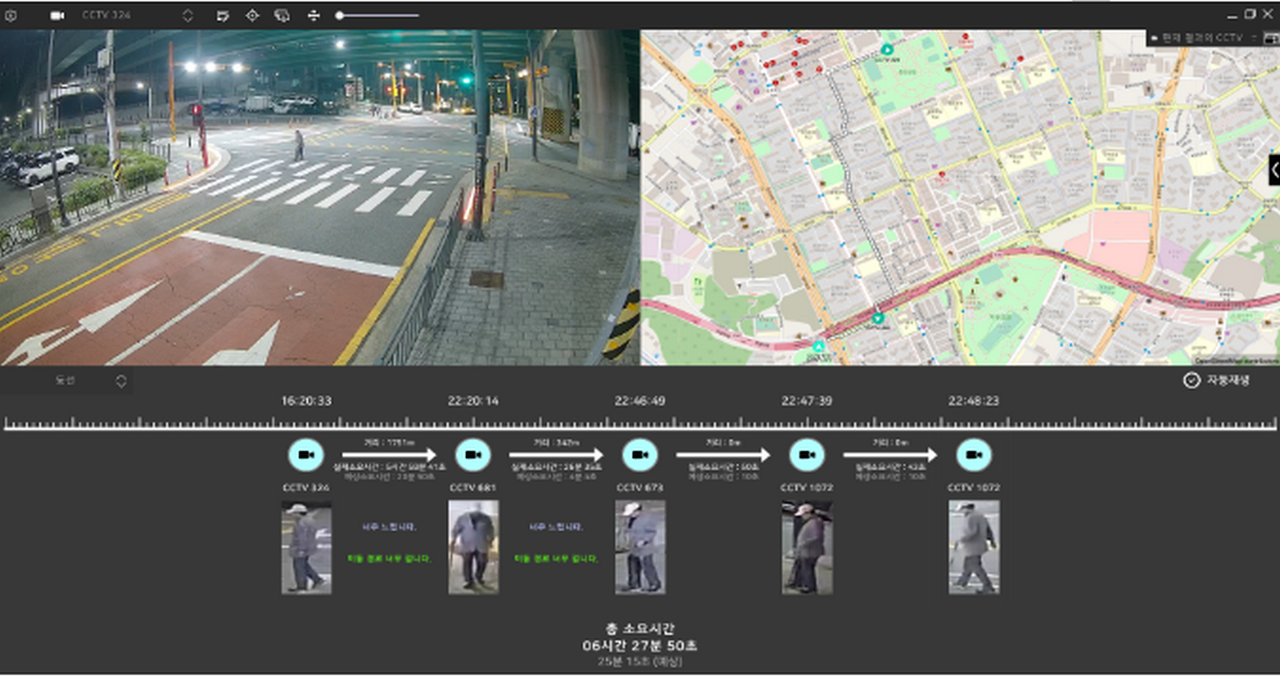Open the crosshair targeting tool in the top toolbar
The height and width of the screenshot is (676, 1280).
point(252,15)
